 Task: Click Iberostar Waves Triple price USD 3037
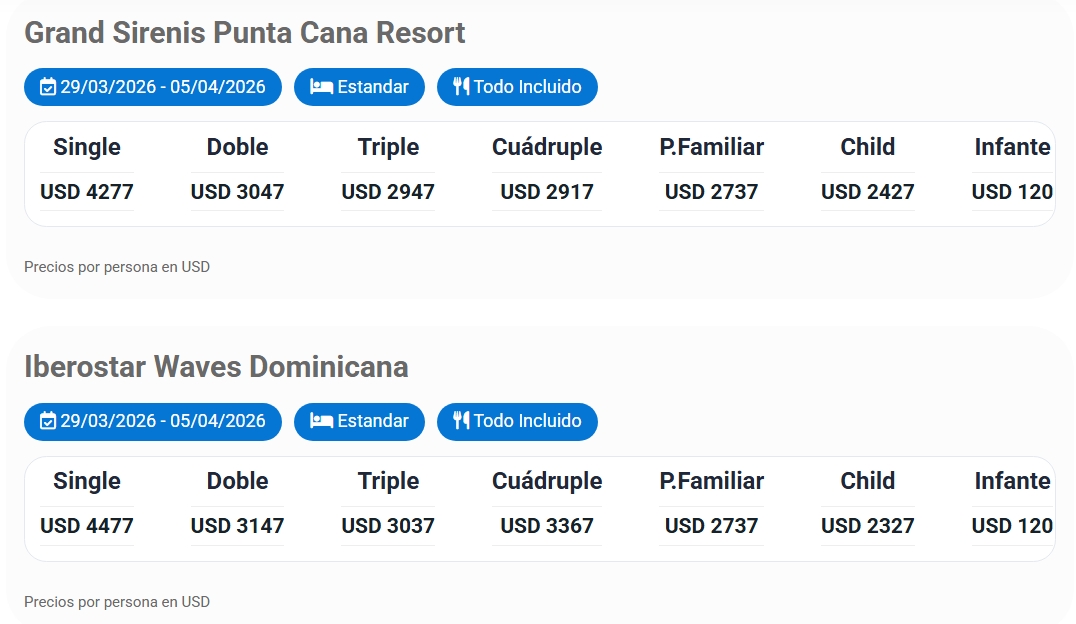pos(388,526)
